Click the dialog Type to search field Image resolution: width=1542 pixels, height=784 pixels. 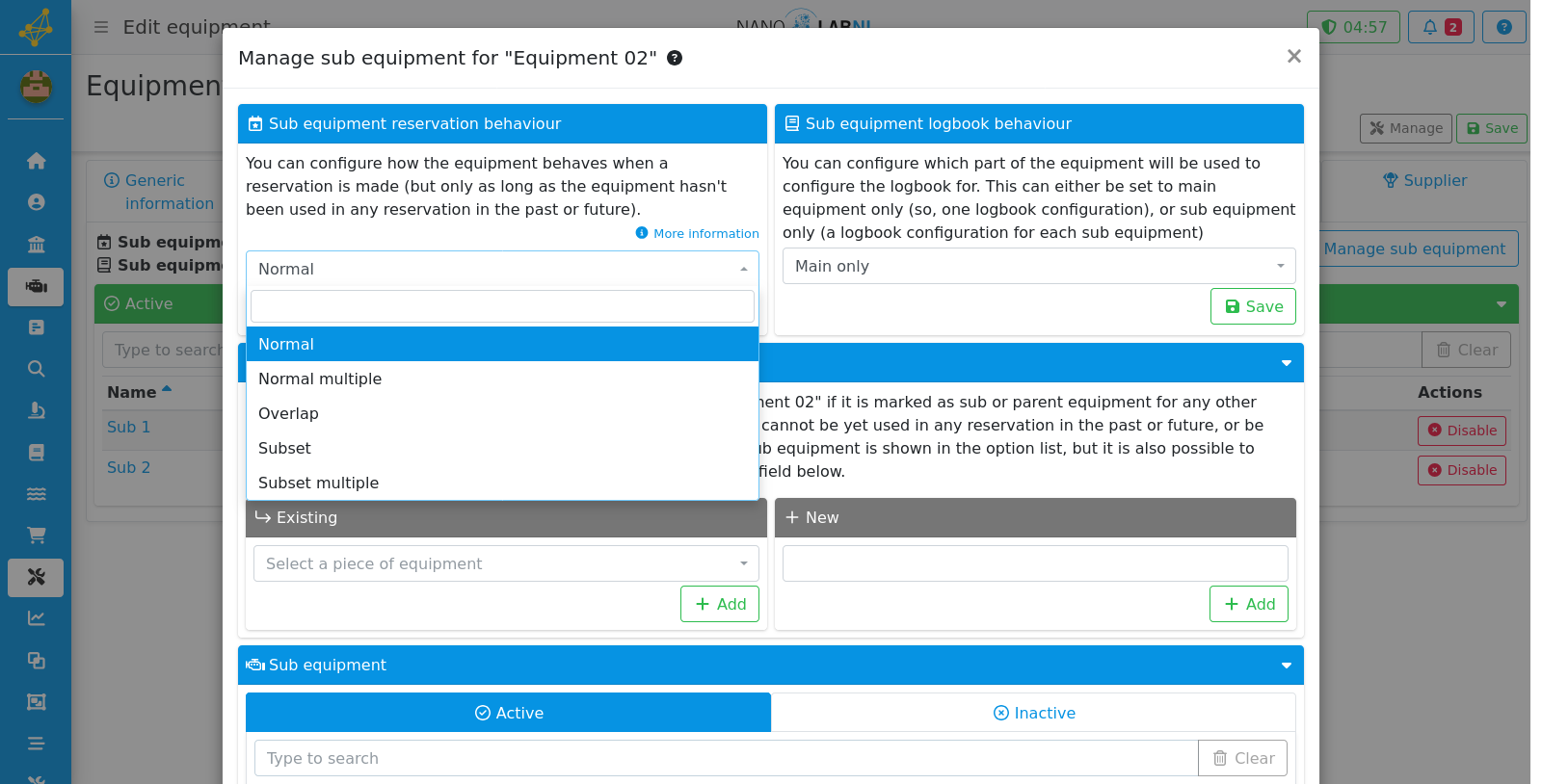(726, 758)
